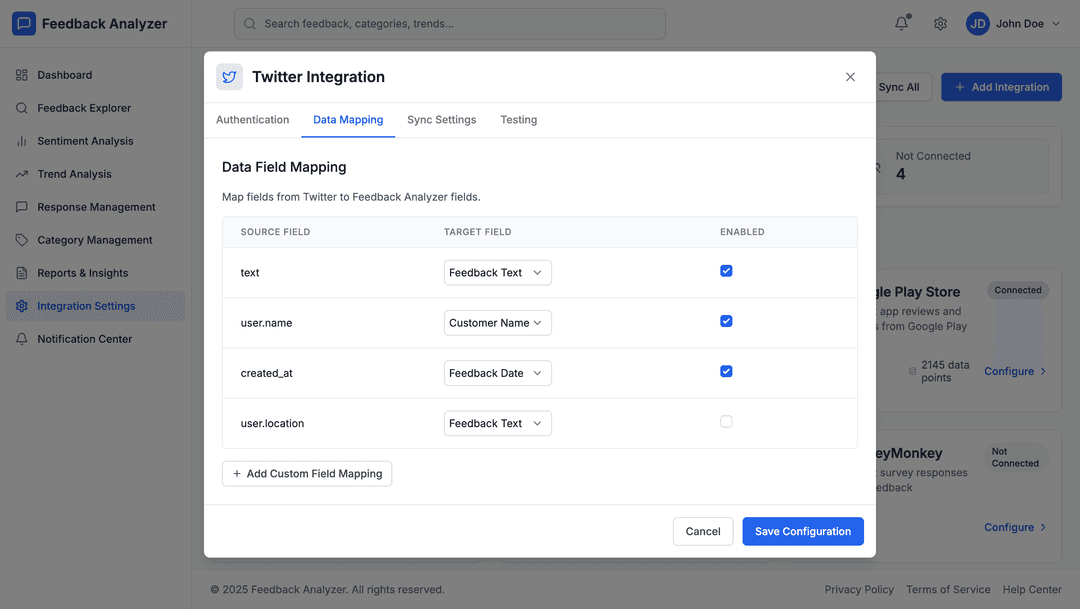Image resolution: width=1080 pixels, height=609 pixels.
Task: Open the Feedback Date dropdown
Action: point(497,372)
